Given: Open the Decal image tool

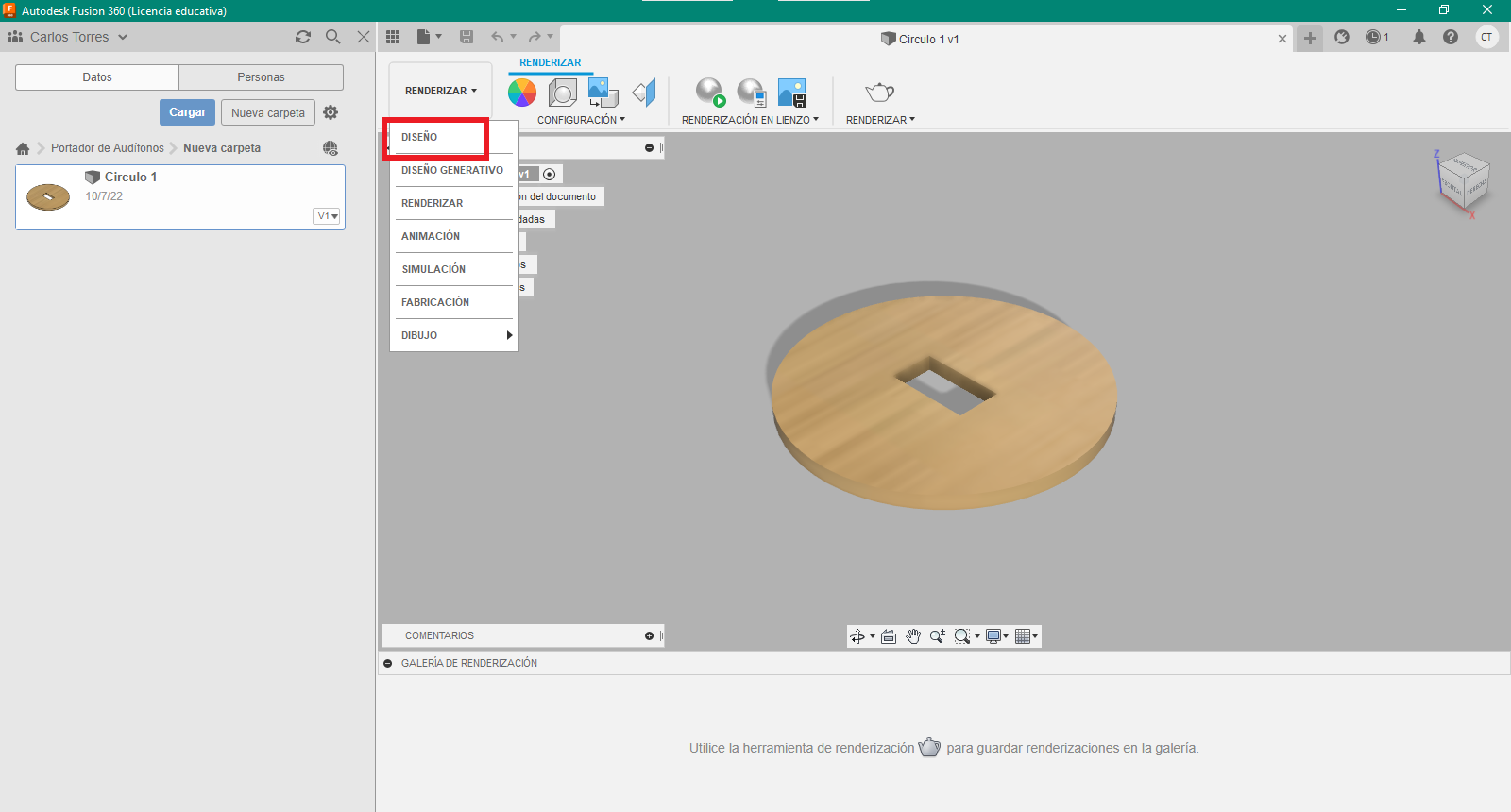Looking at the screenshot, I should pyautogui.click(x=603, y=93).
